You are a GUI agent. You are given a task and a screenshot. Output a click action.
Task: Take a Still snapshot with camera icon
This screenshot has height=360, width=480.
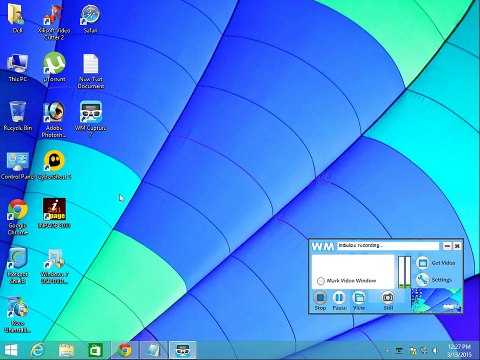point(388,301)
